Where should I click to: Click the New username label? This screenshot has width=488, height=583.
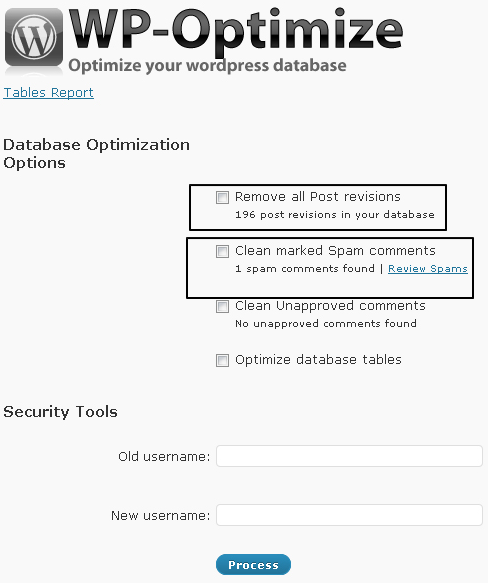pyautogui.click(x=161, y=515)
